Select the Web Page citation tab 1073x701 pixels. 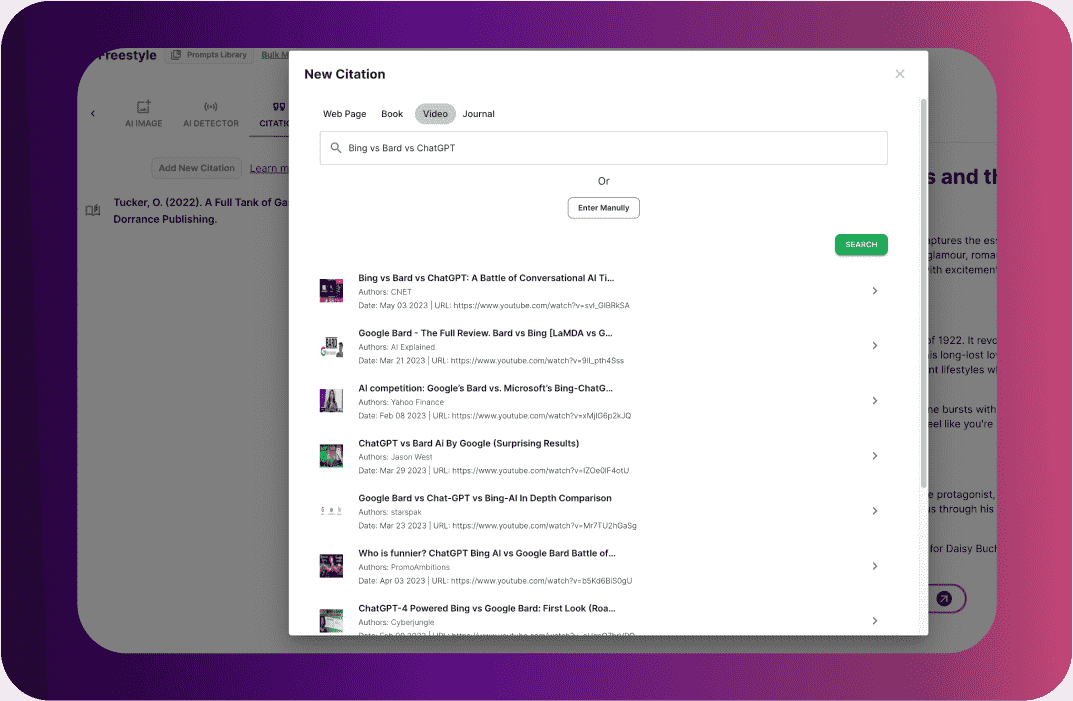coord(344,114)
